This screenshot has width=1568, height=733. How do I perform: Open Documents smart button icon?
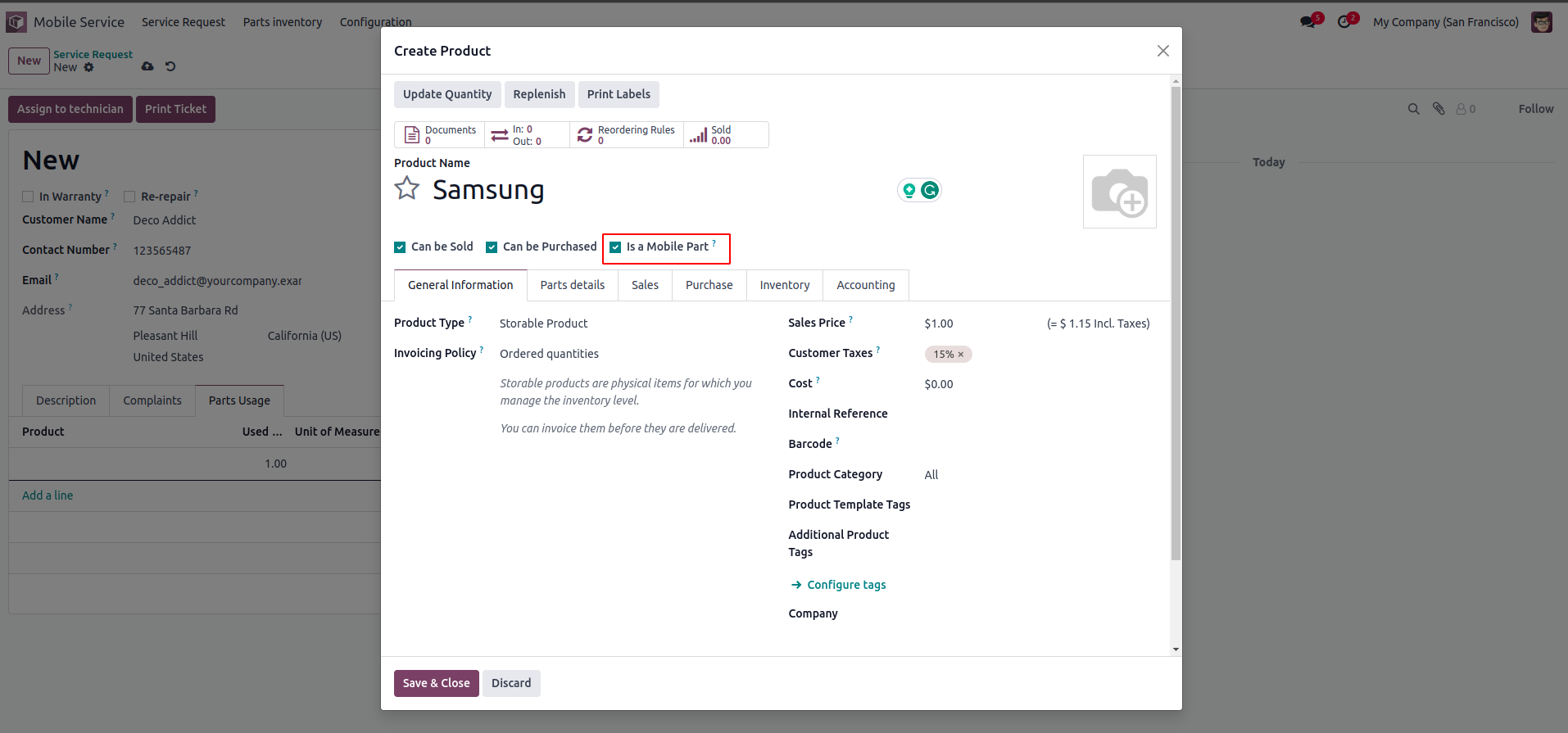coord(412,135)
